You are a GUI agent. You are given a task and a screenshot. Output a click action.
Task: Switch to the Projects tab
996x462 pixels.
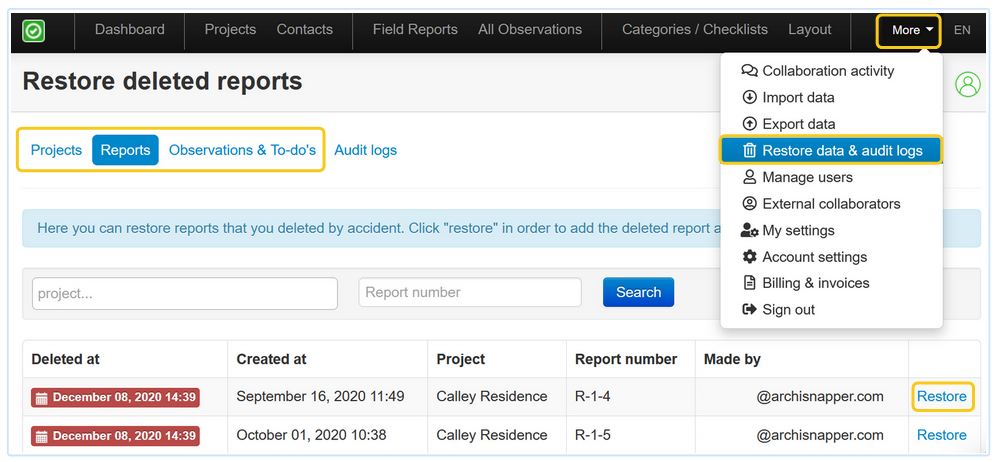[x=56, y=150]
